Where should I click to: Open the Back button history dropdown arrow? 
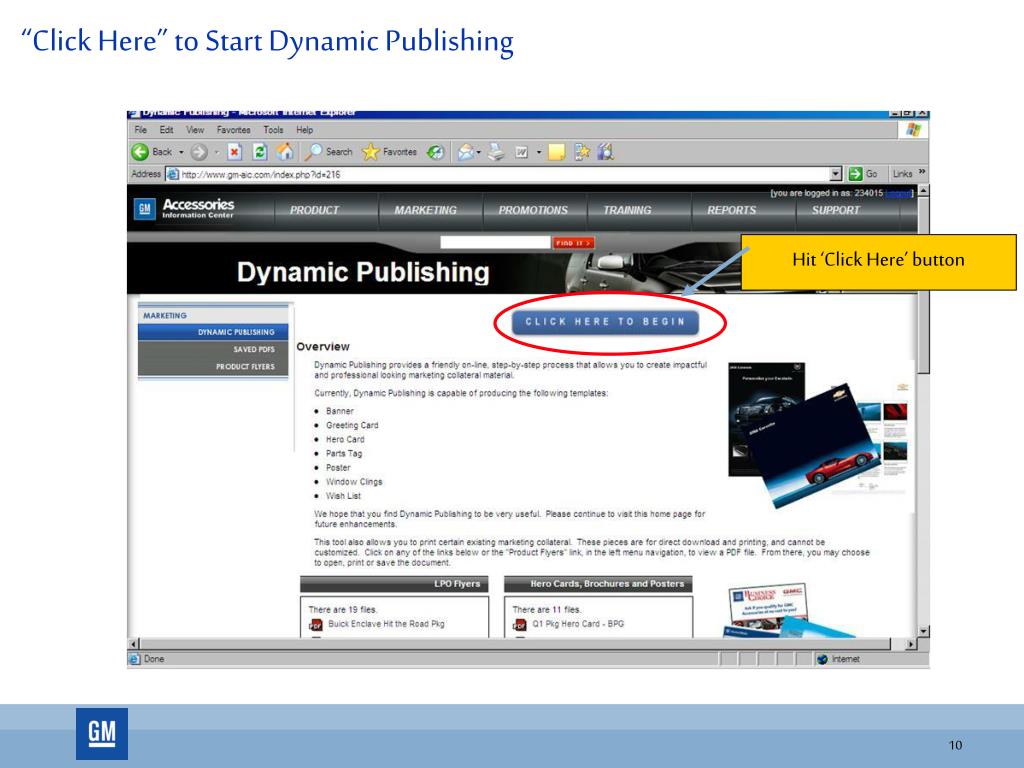(x=181, y=153)
